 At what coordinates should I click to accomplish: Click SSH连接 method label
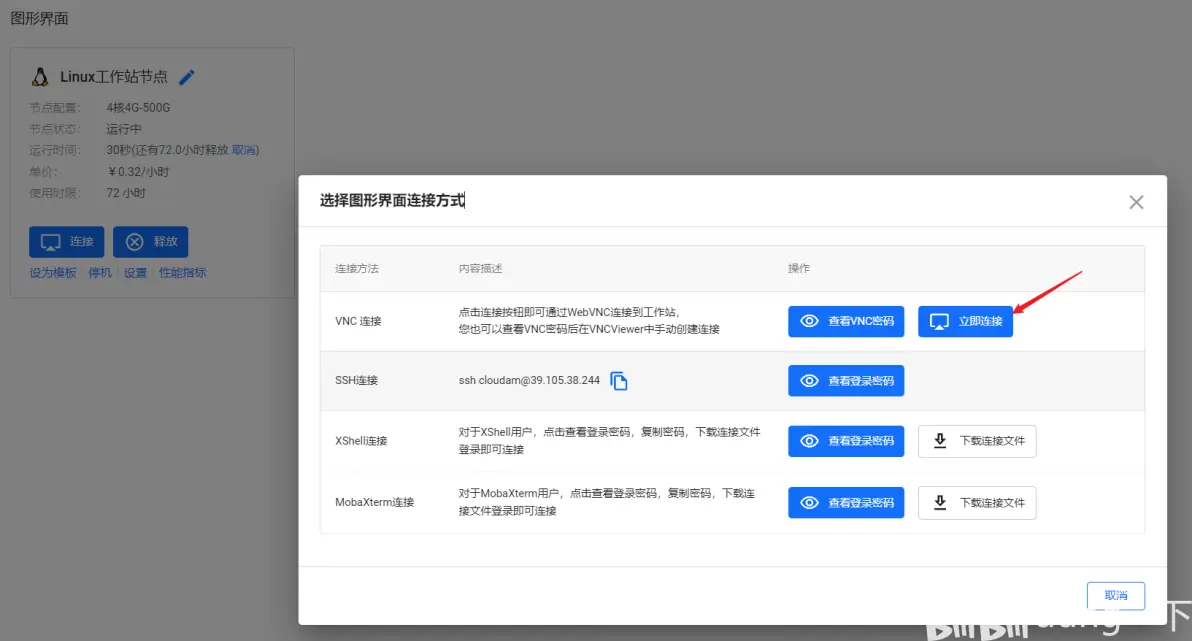[357, 380]
